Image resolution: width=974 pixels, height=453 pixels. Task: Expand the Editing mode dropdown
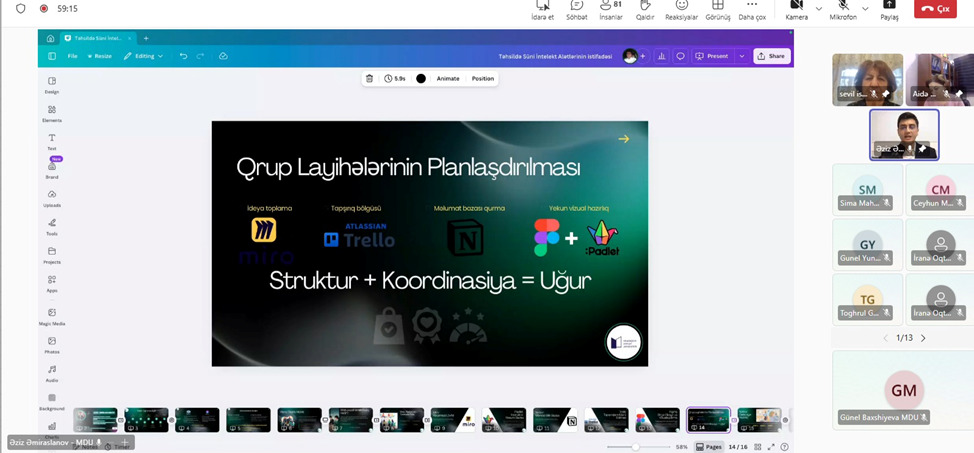tap(143, 56)
